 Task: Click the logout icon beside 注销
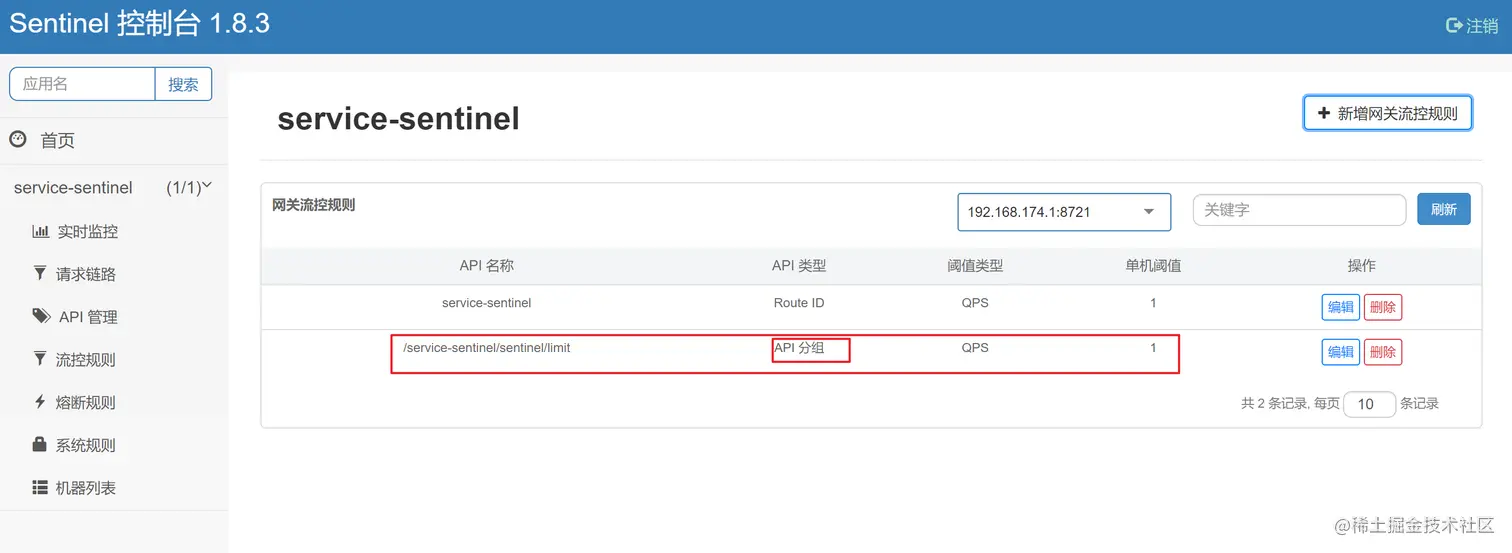[x=1454, y=26]
